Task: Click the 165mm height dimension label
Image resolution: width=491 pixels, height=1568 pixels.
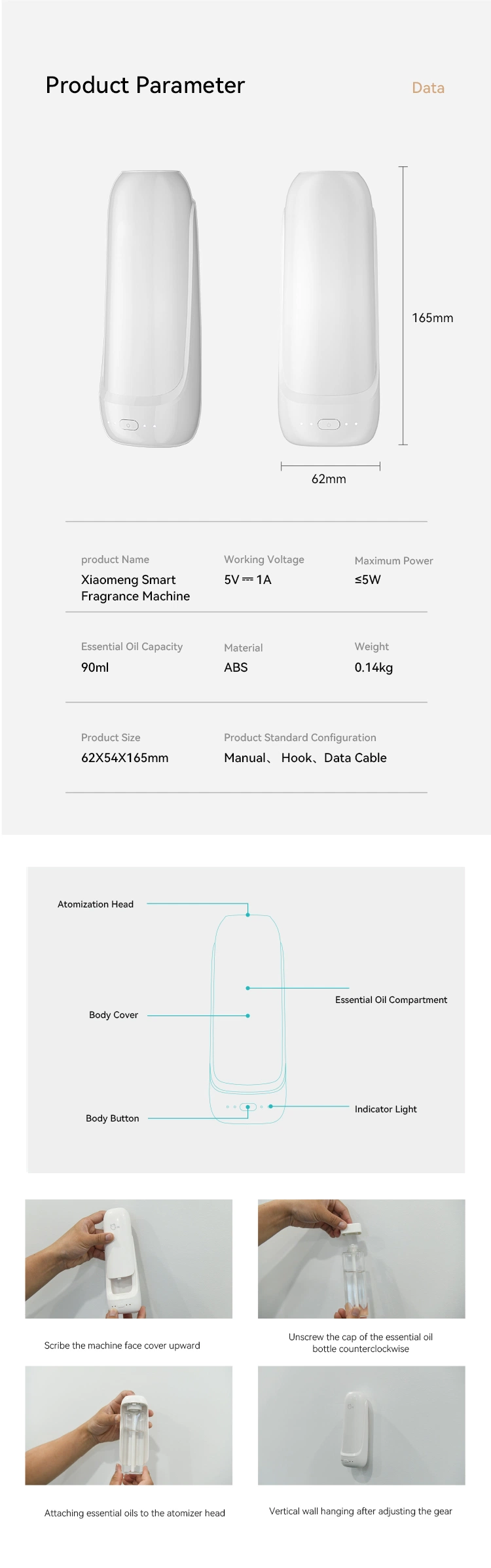Action: click(x=432, y=318)
